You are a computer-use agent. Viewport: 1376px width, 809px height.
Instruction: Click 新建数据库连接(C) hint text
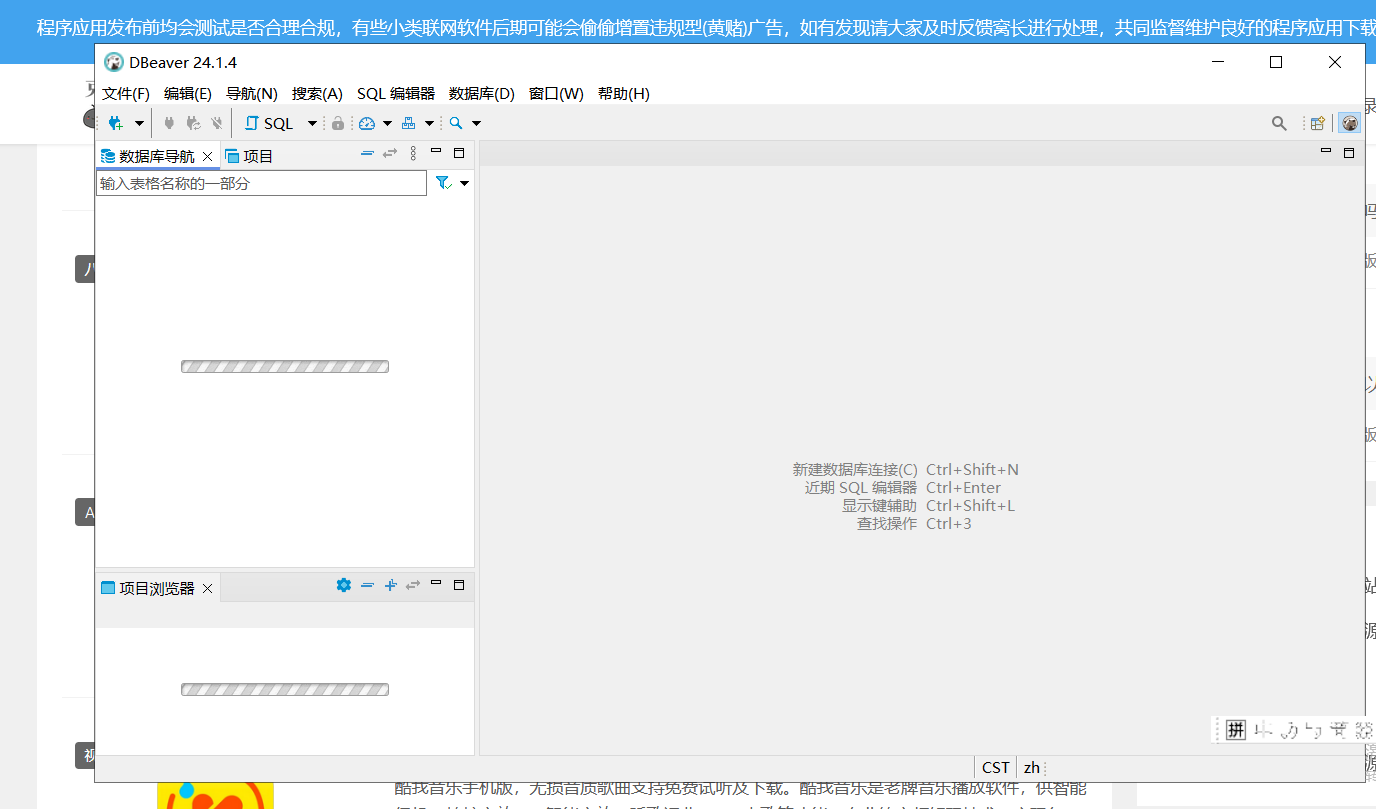coord(855,469)
